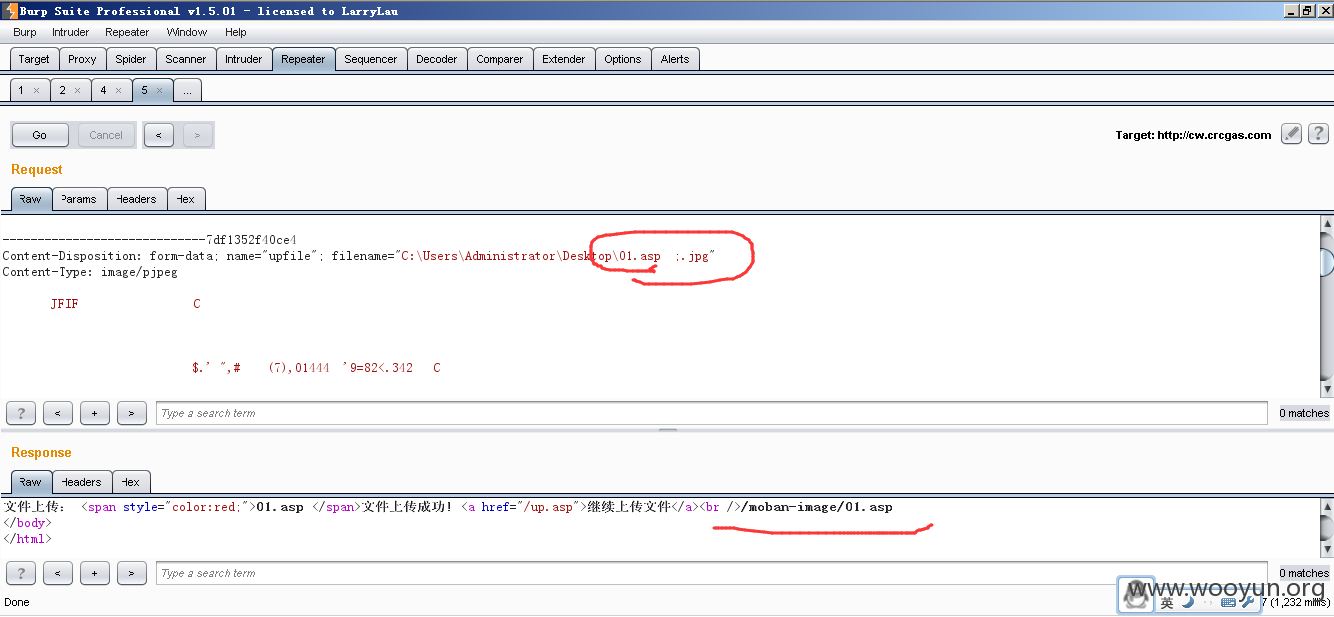The width and height of the screenshot is (1334, 617).
Task: Open request search options plus button
Action: tap(95, 413)
